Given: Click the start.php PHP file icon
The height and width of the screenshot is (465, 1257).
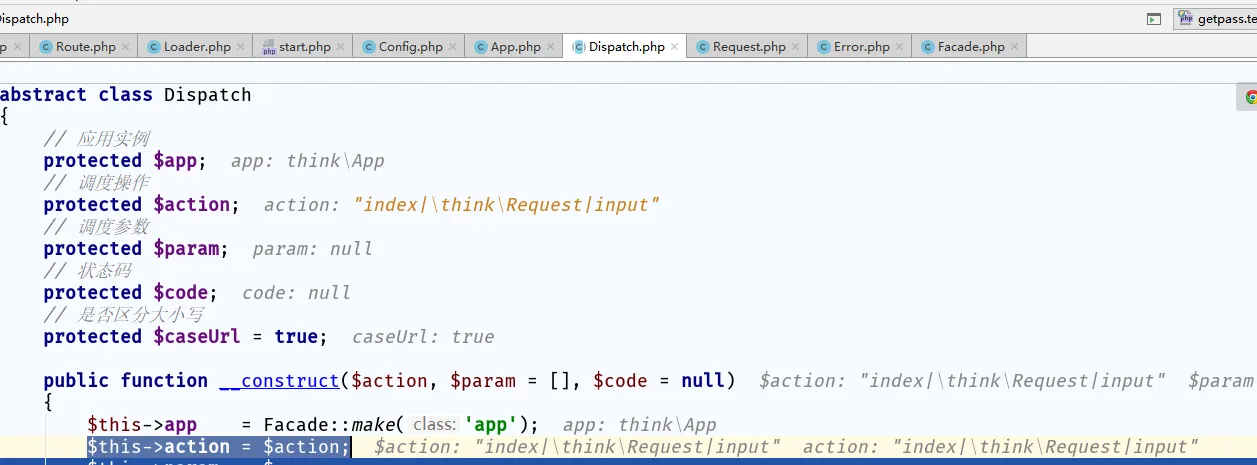Looking at the screenshot, I should (x=269, y=47).
